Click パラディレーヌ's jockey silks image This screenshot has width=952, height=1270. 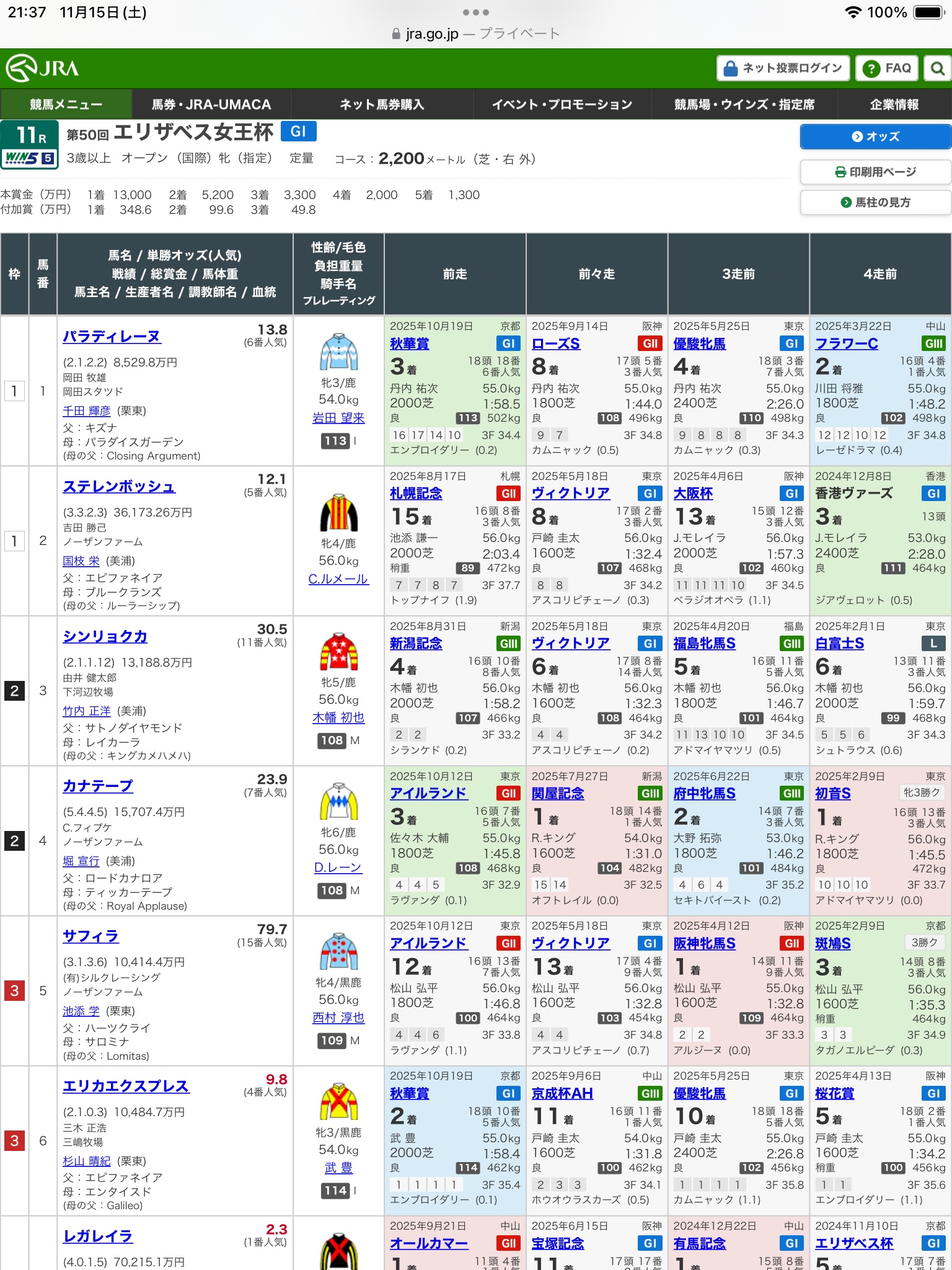(x=338, y=352)
